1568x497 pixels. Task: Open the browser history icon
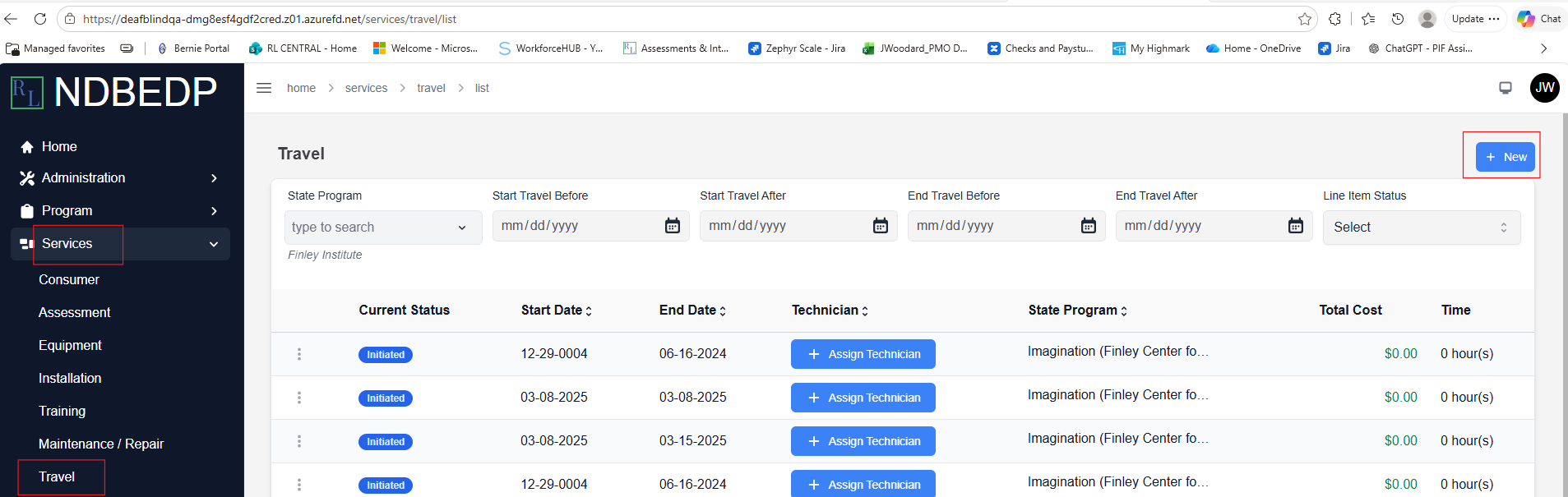point(1398,19)
